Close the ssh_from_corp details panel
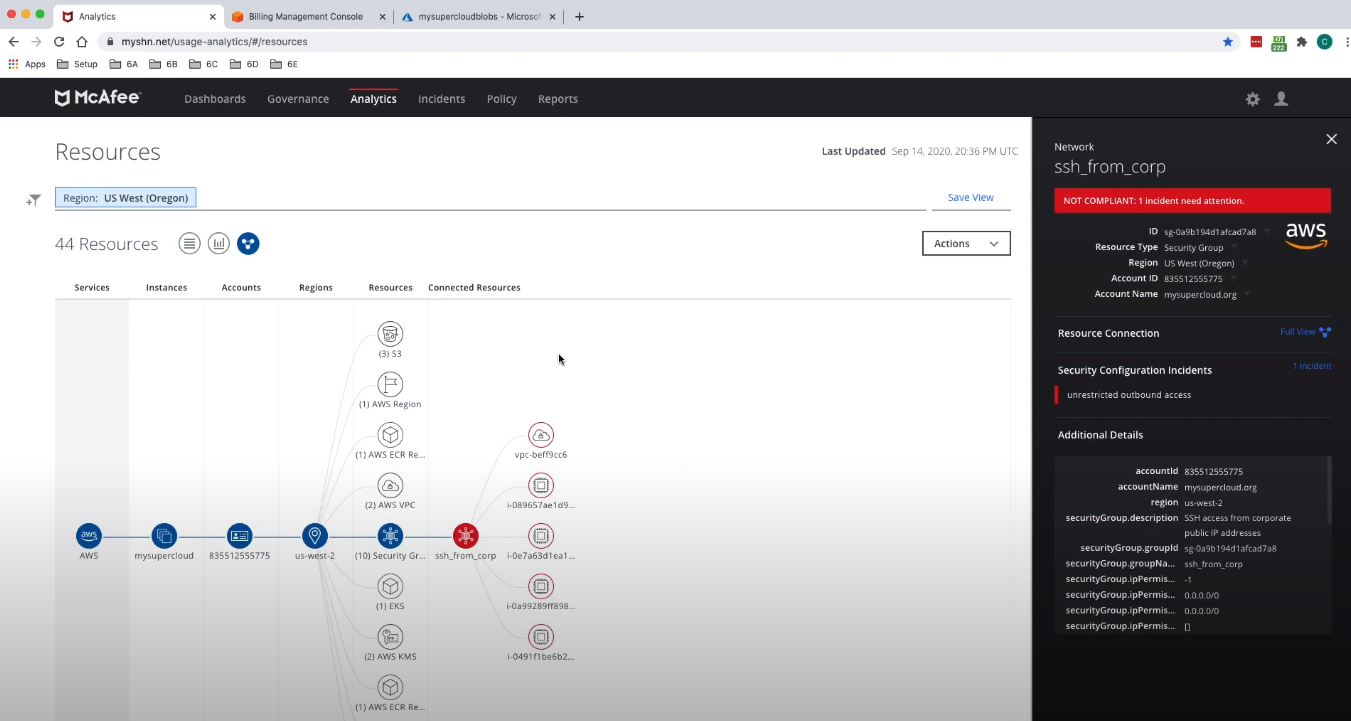The image size is (1351, 721). (1331, 139)
